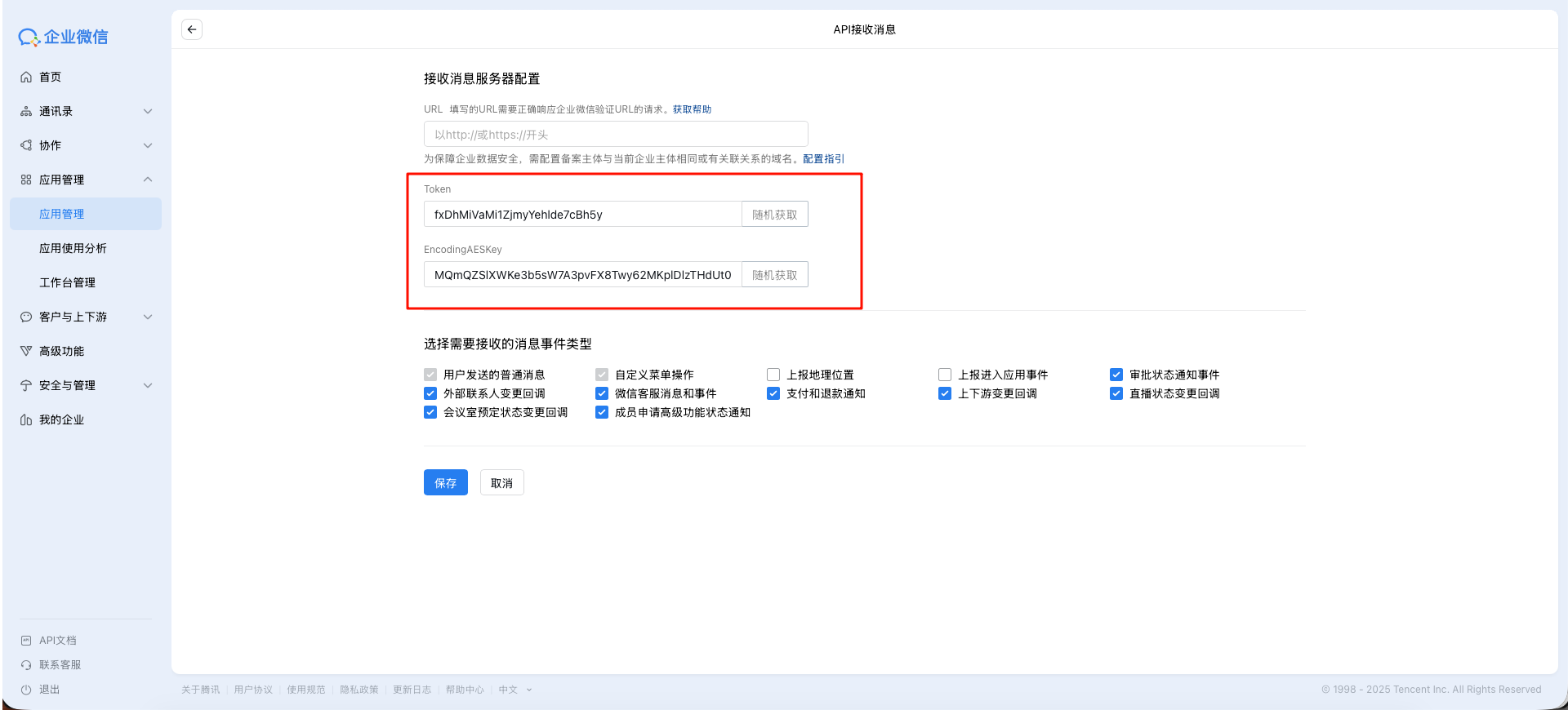This screenshot has height=710, width=1568.
Task: Open the 获取帮助 link
Action: 692,109
